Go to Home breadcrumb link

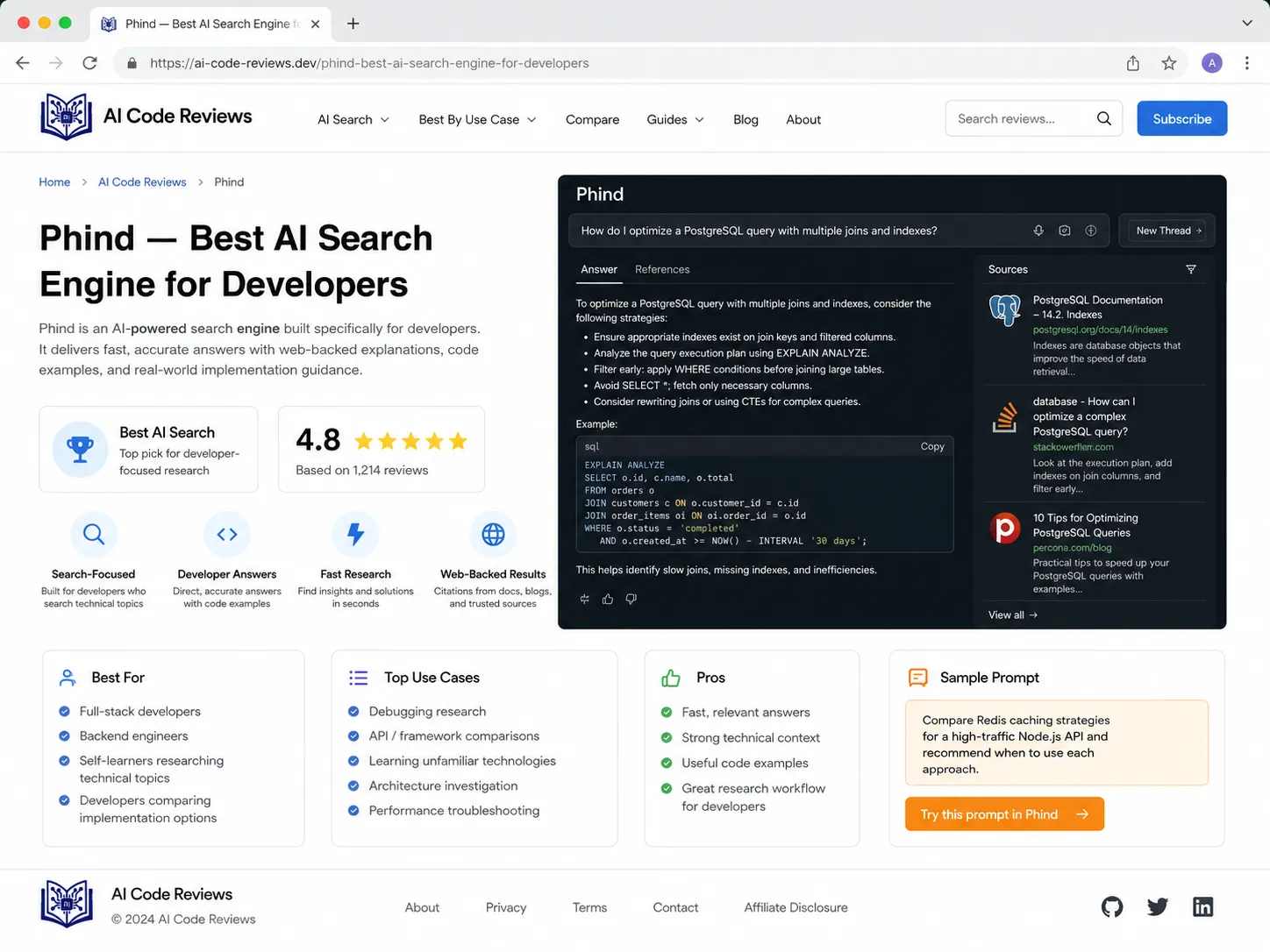click(54, 181)
